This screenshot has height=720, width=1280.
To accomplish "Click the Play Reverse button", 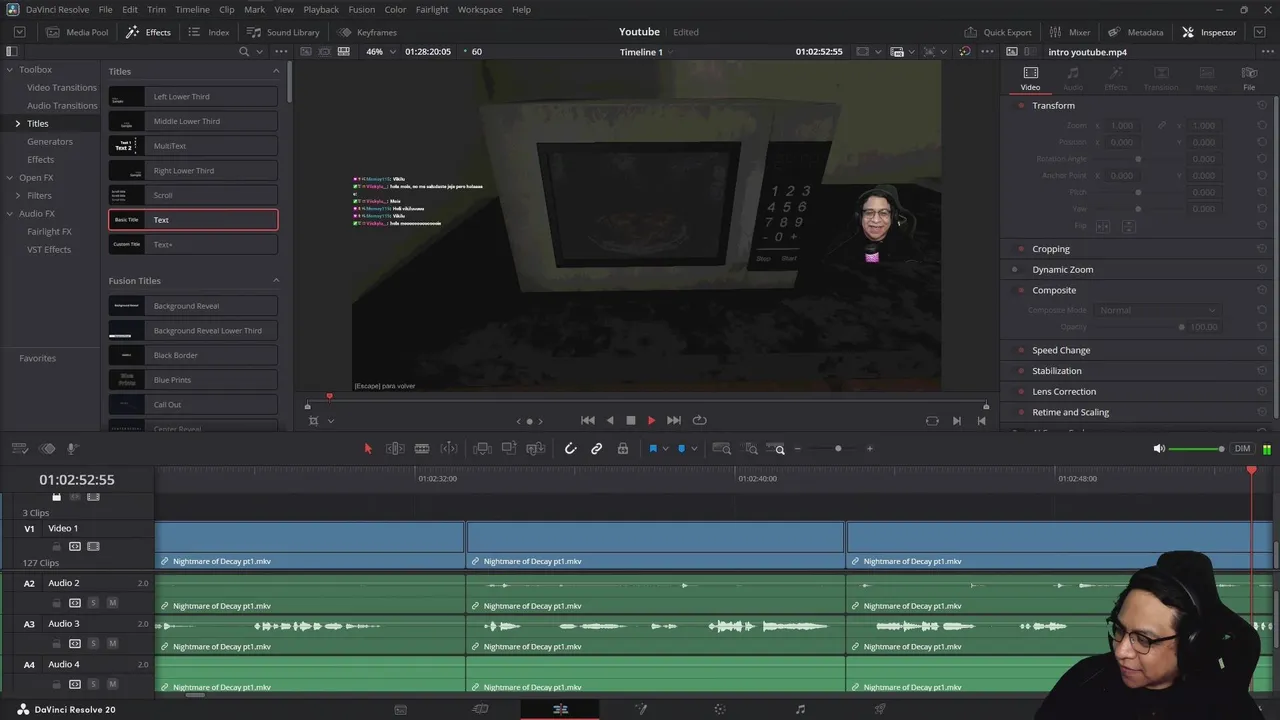I will point(610,421).
